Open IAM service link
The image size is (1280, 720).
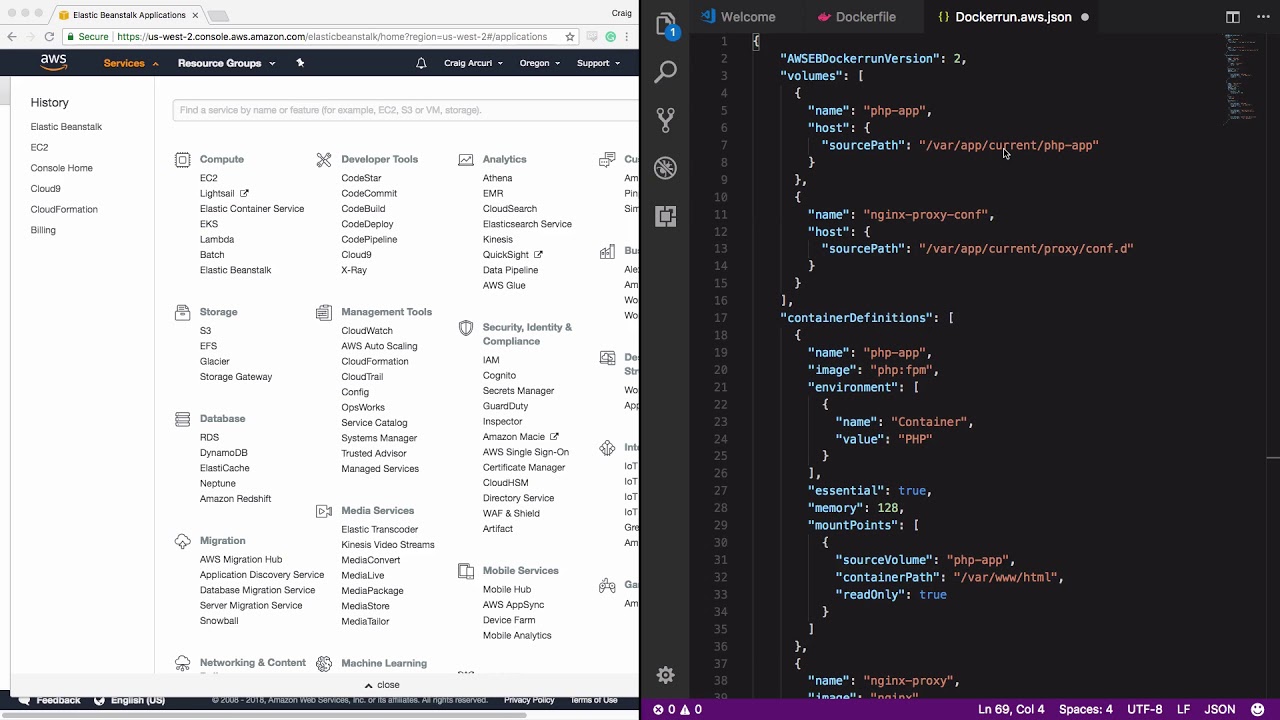pyautogui.click(x=491, y=360)
